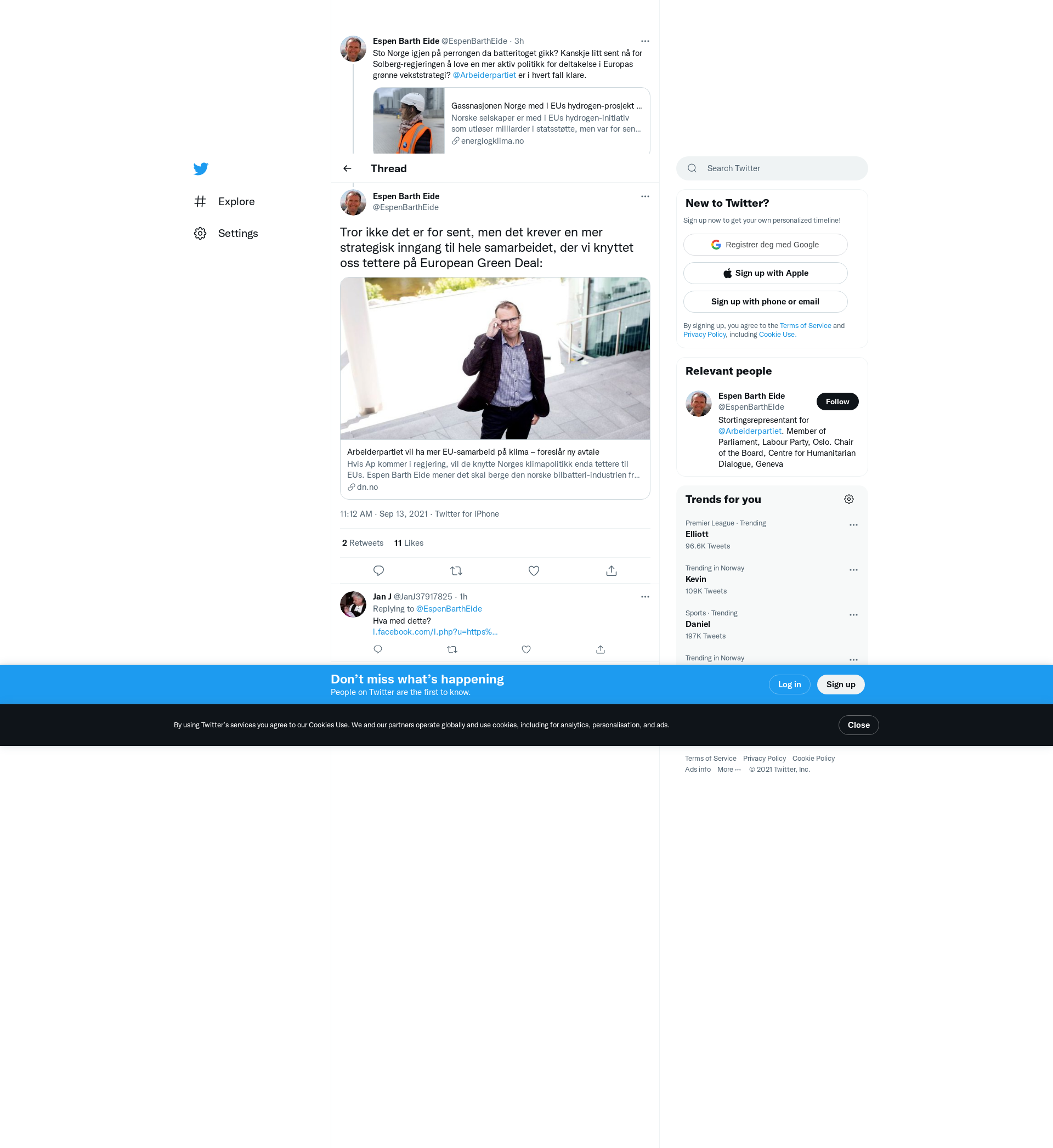Image resolution: width=1053 pixels, height=1148 pixels.
Task: Open more options for Kevin trend
Action: (x=853, y=570)
